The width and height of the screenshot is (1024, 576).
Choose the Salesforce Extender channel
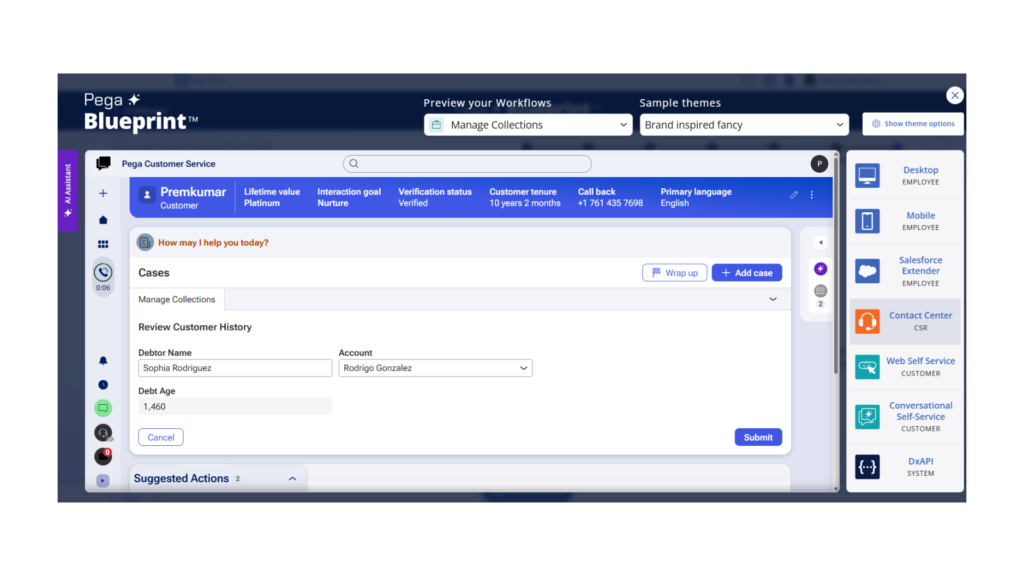click(x=905, y=271)
